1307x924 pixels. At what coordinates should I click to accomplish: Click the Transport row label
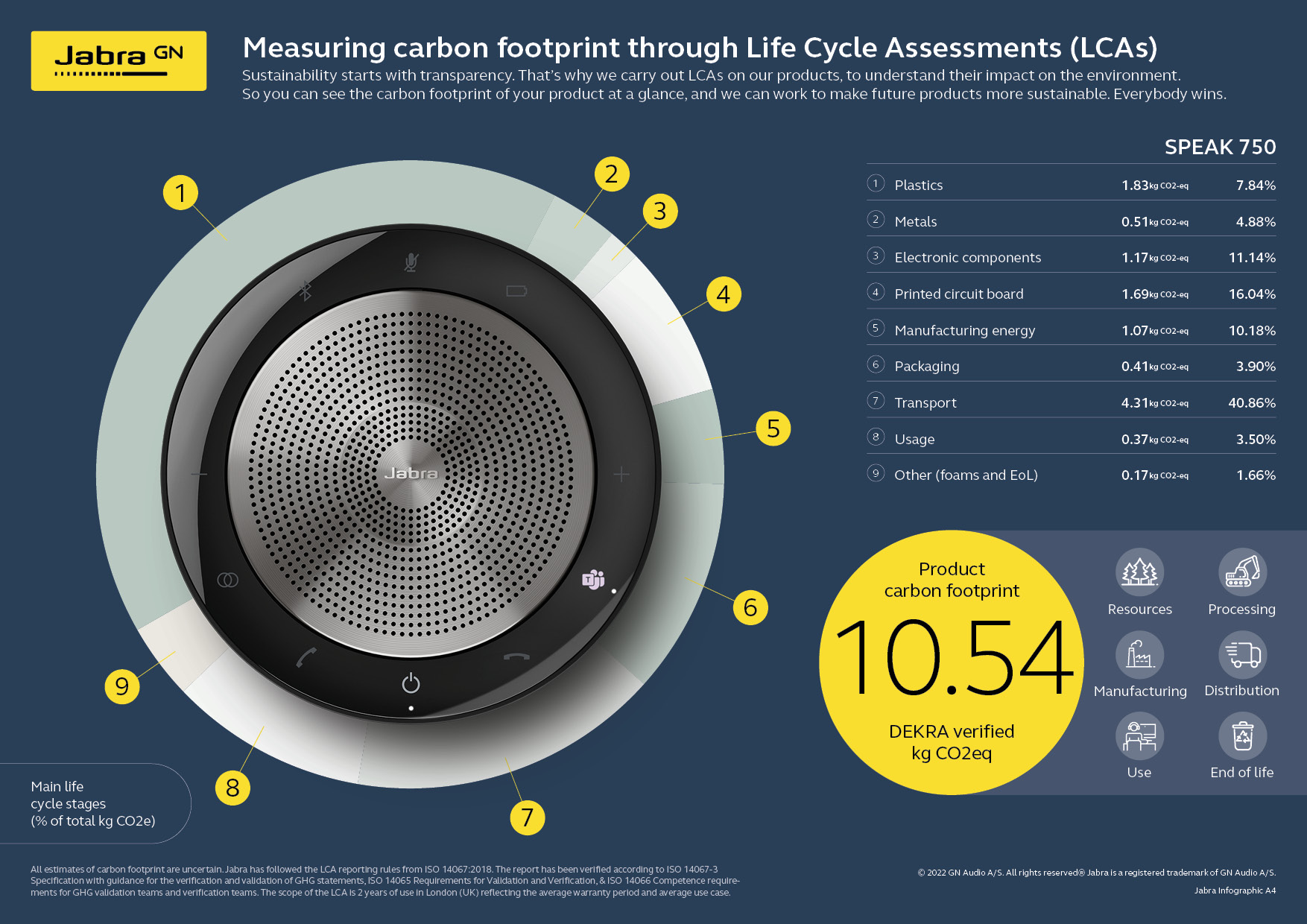pyautogui.click(x=925, y=402)
